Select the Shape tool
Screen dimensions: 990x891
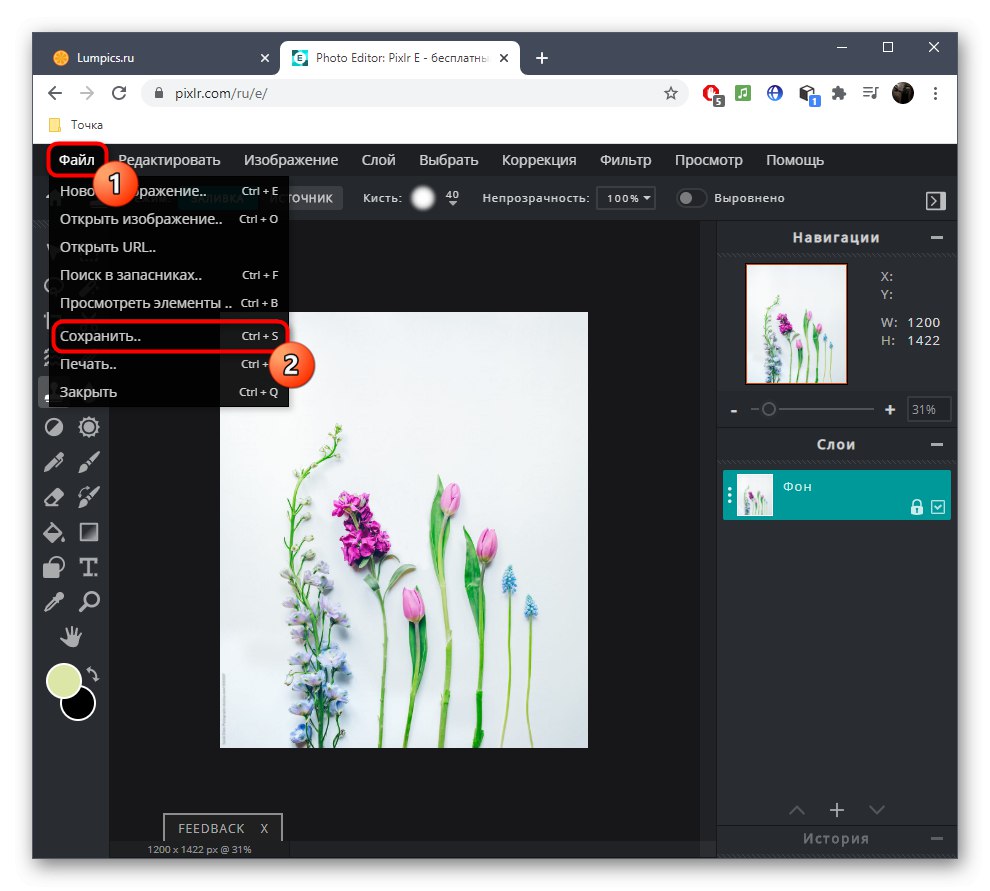click(x=54, y=568)
